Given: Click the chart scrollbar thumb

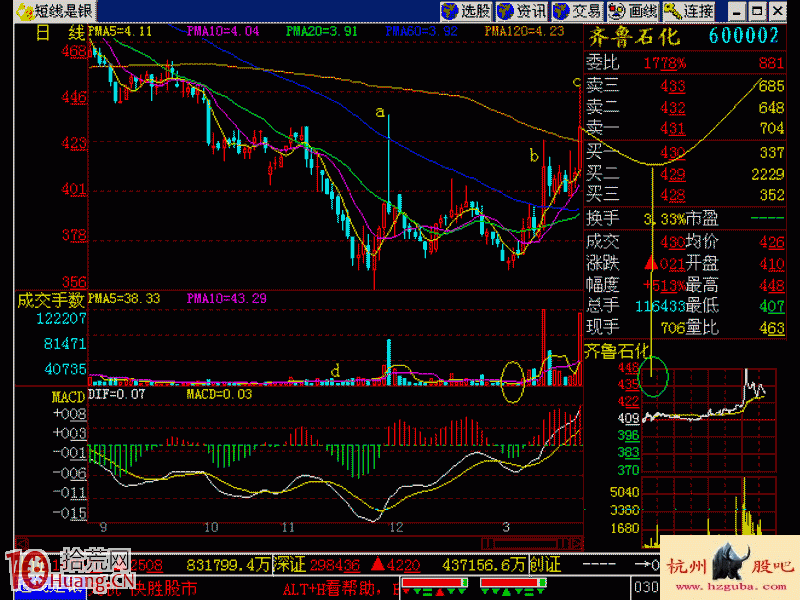Looking at the screenshot, I should pyautogui.click(x=526, y=543).
